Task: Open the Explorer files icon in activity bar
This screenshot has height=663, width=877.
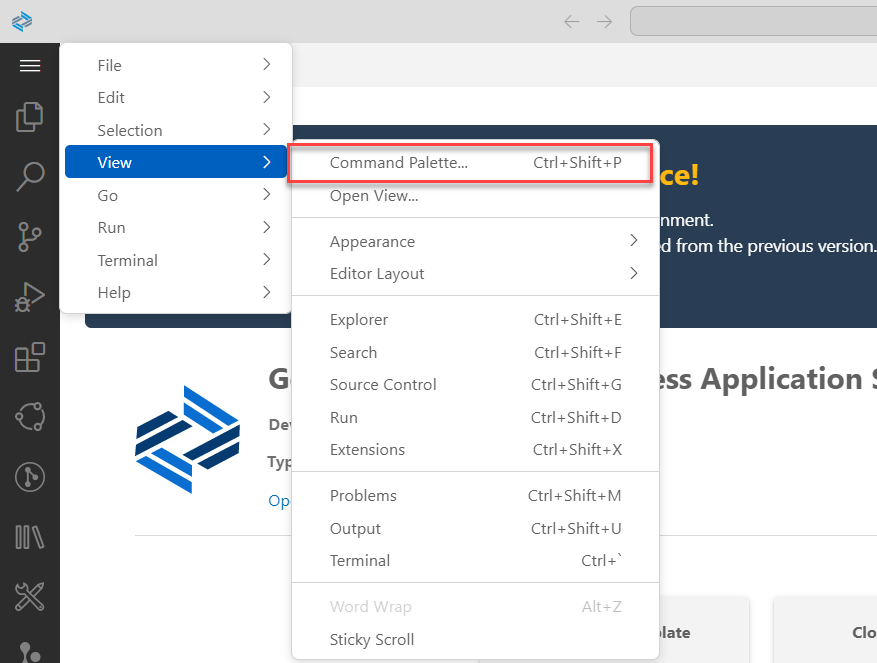Action: (x=30, y=117)
